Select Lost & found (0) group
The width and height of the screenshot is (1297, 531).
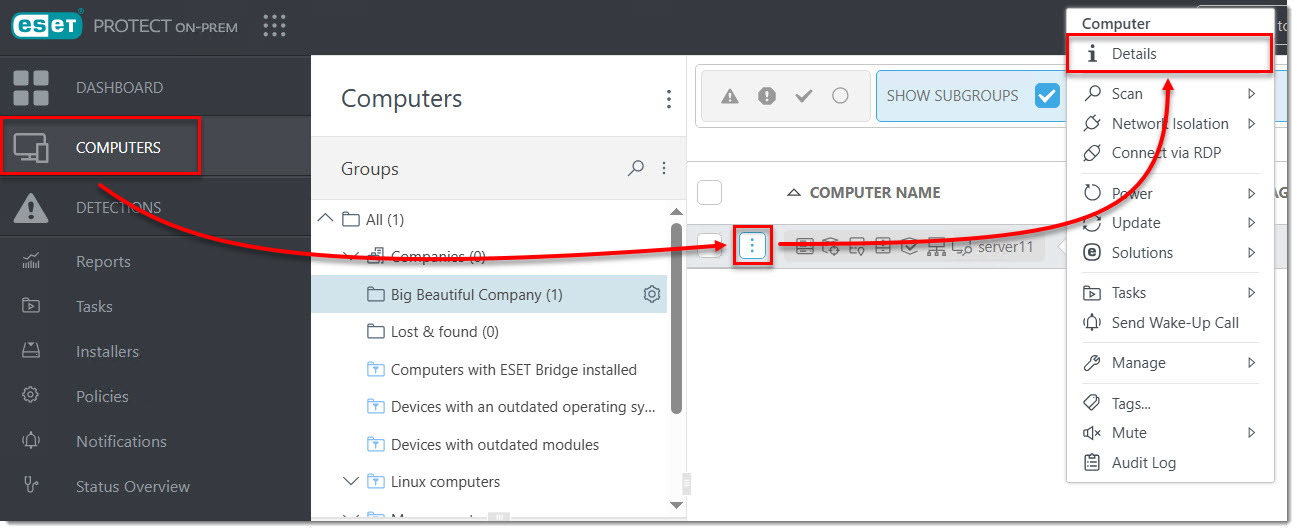pyautogui.click(x=444, y=332)
